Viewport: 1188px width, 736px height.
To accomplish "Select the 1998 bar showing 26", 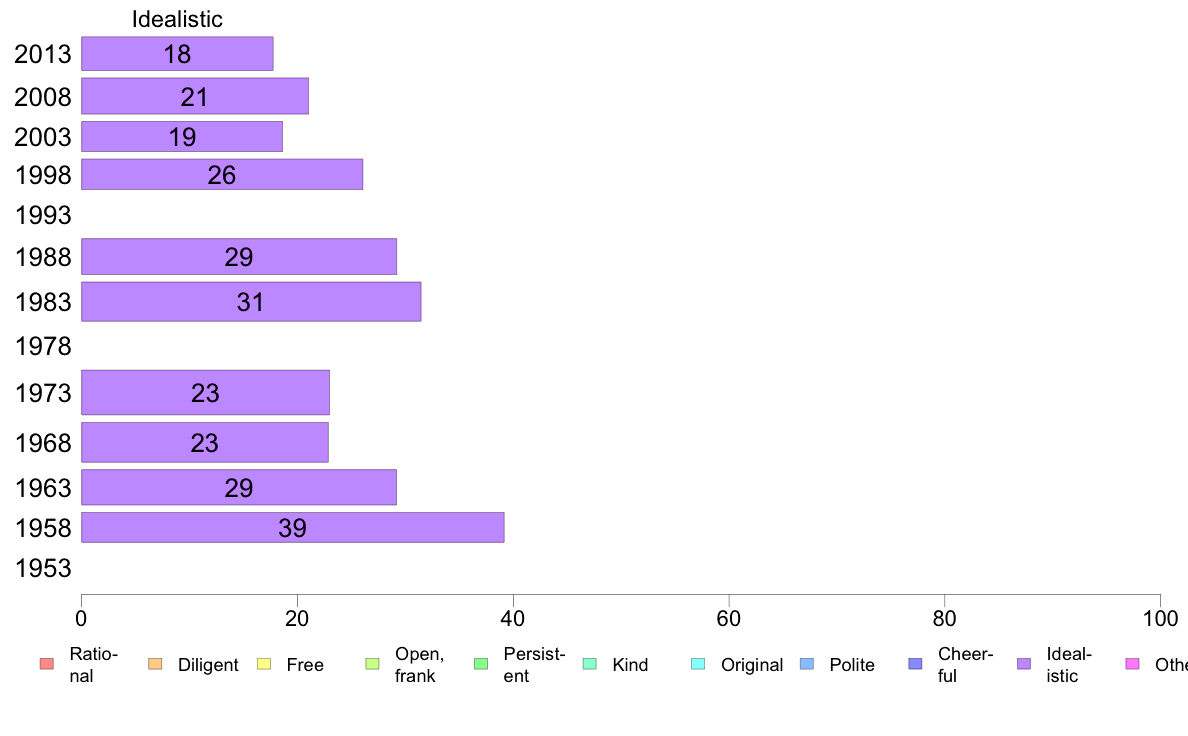I will coord(221,175).
